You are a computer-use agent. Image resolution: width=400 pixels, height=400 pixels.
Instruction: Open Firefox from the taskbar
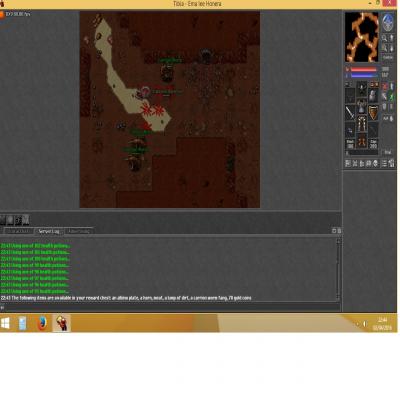tap(42, 323)
